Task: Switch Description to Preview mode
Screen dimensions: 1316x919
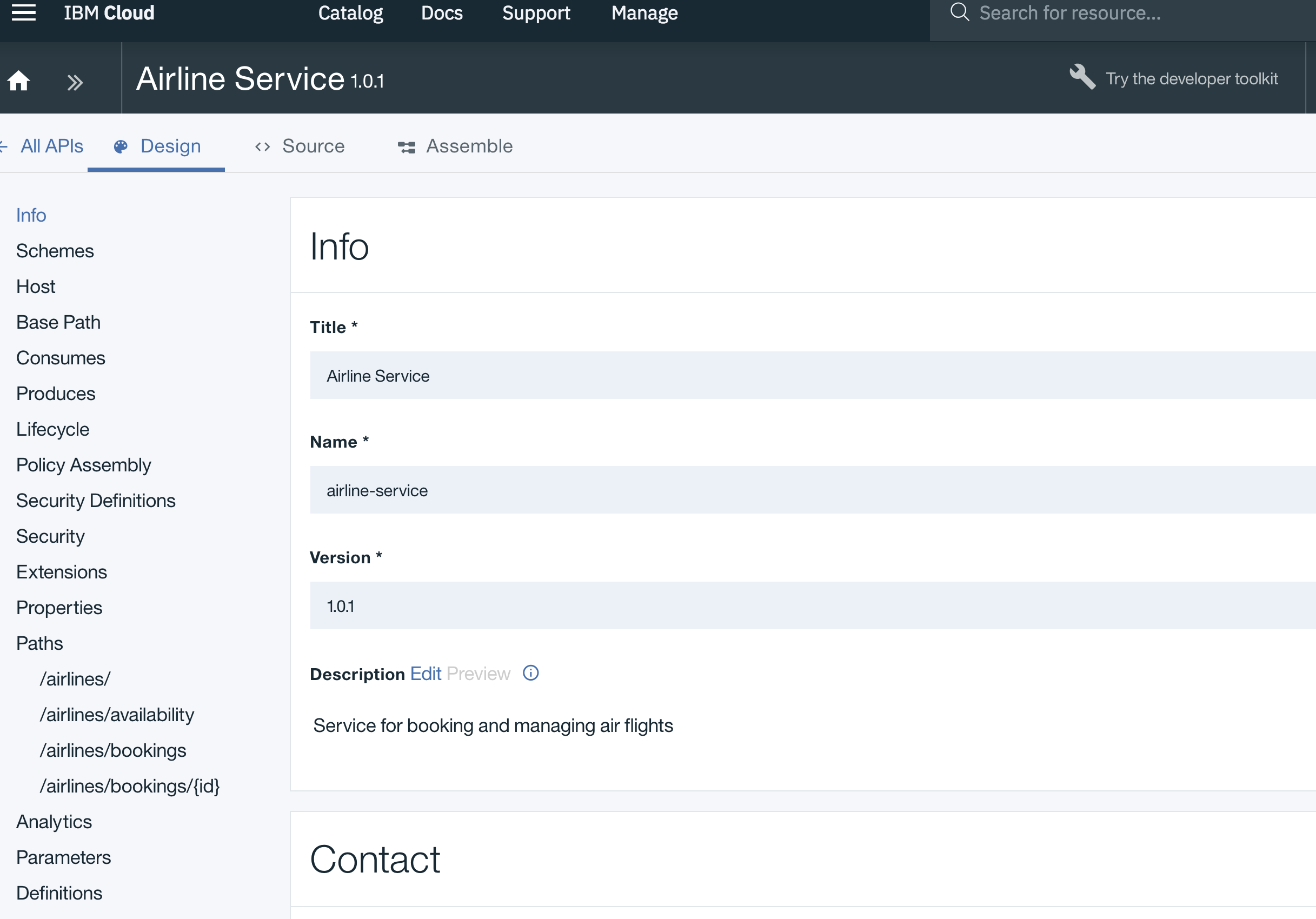Action: (478, 673)
